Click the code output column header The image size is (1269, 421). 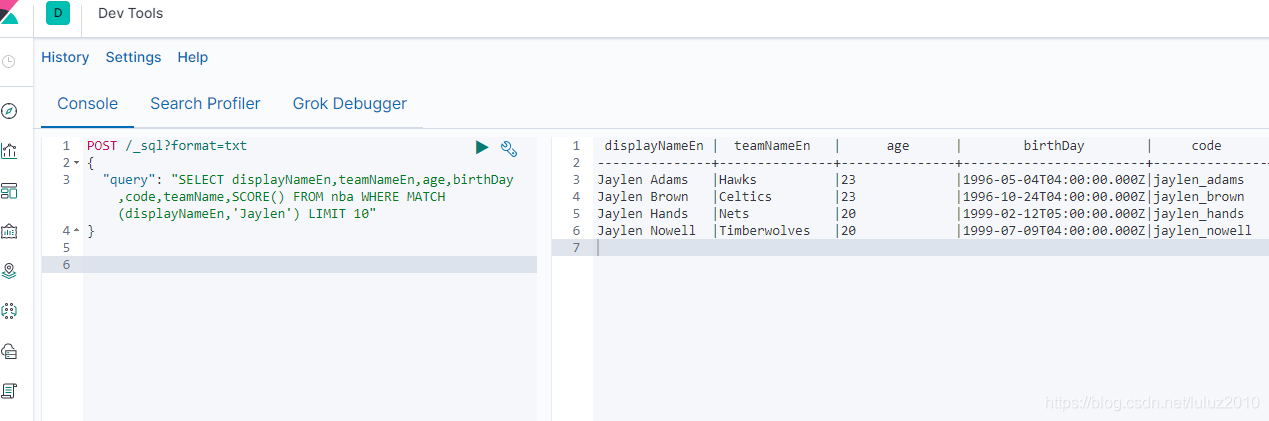[x=1206, y=146]
